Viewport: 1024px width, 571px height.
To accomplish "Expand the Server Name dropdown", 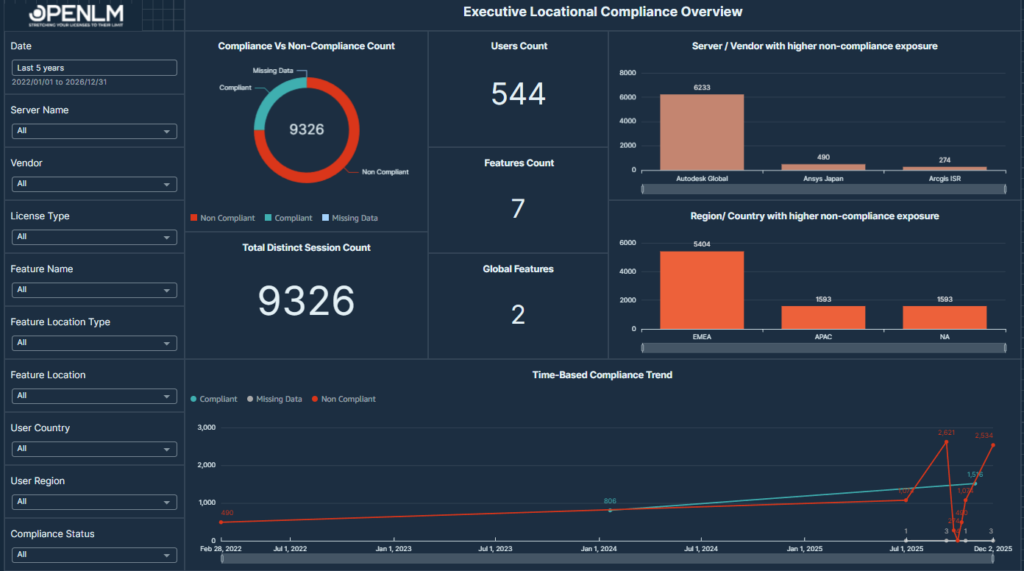I will (94, 131).
